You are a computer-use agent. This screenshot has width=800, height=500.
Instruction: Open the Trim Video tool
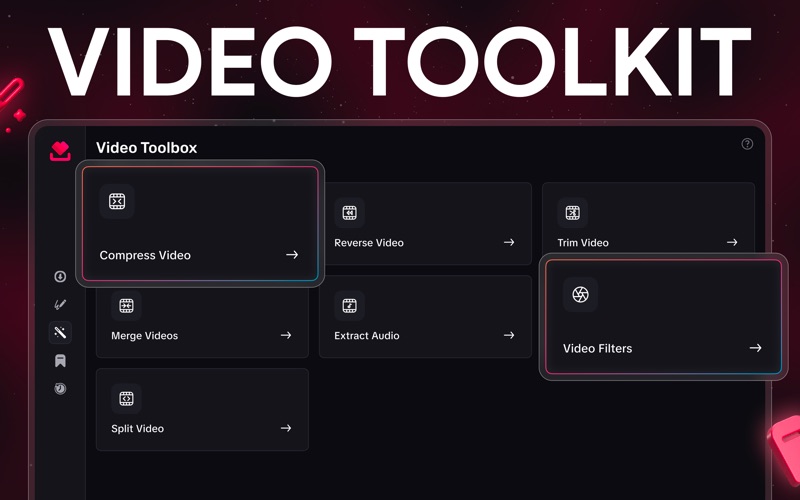click(648, 218)
